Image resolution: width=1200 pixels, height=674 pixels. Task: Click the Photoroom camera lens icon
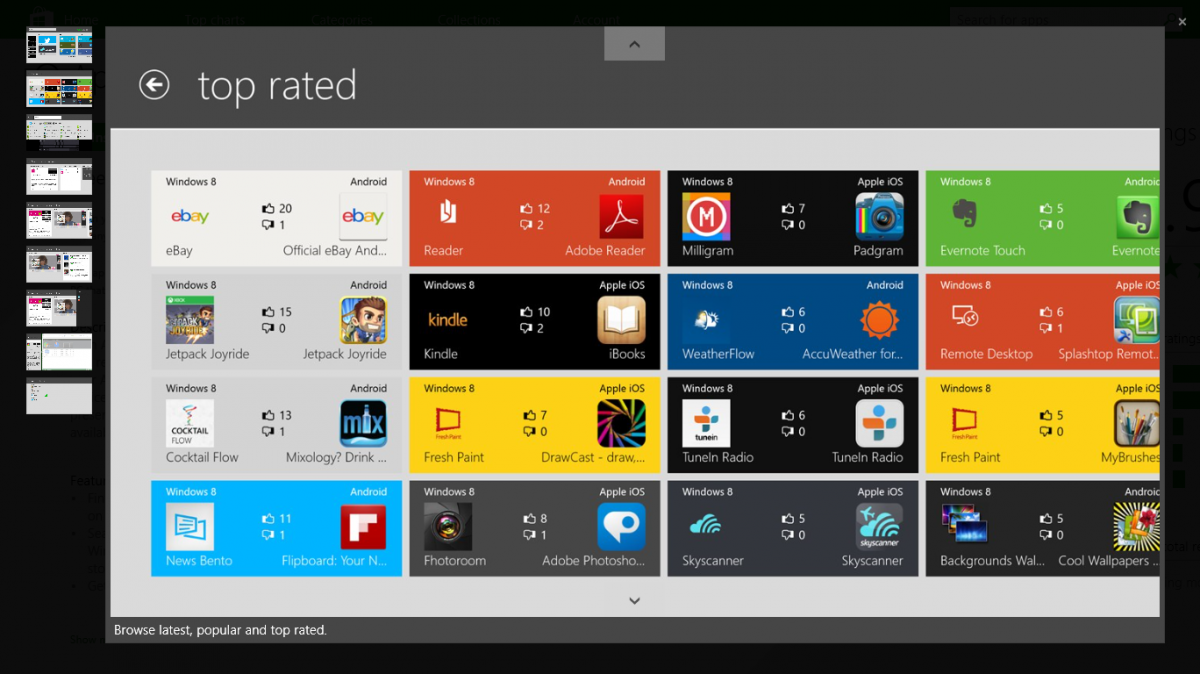point(448,526)
